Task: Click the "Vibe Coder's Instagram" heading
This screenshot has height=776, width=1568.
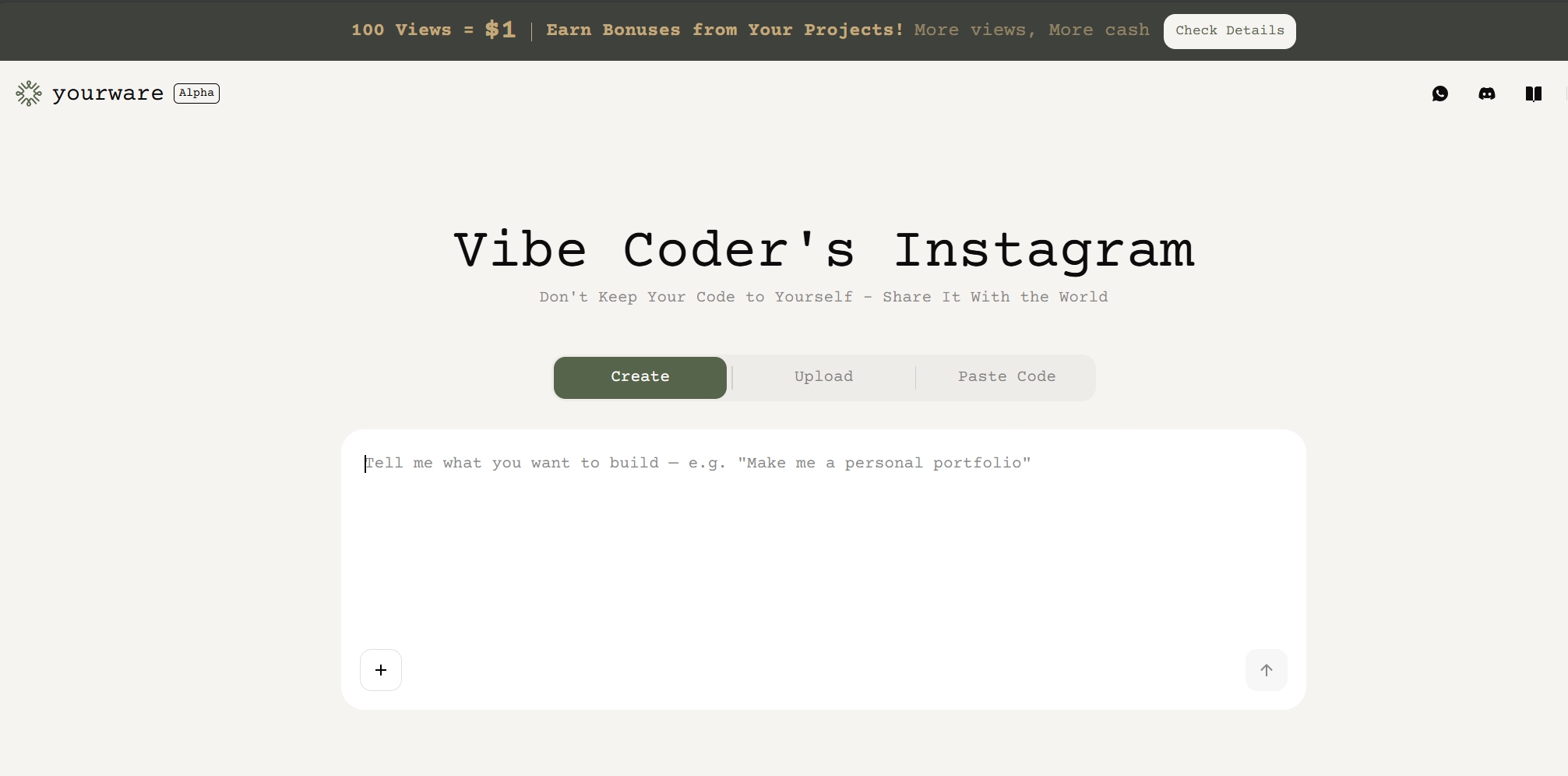Action: [823, 251]
